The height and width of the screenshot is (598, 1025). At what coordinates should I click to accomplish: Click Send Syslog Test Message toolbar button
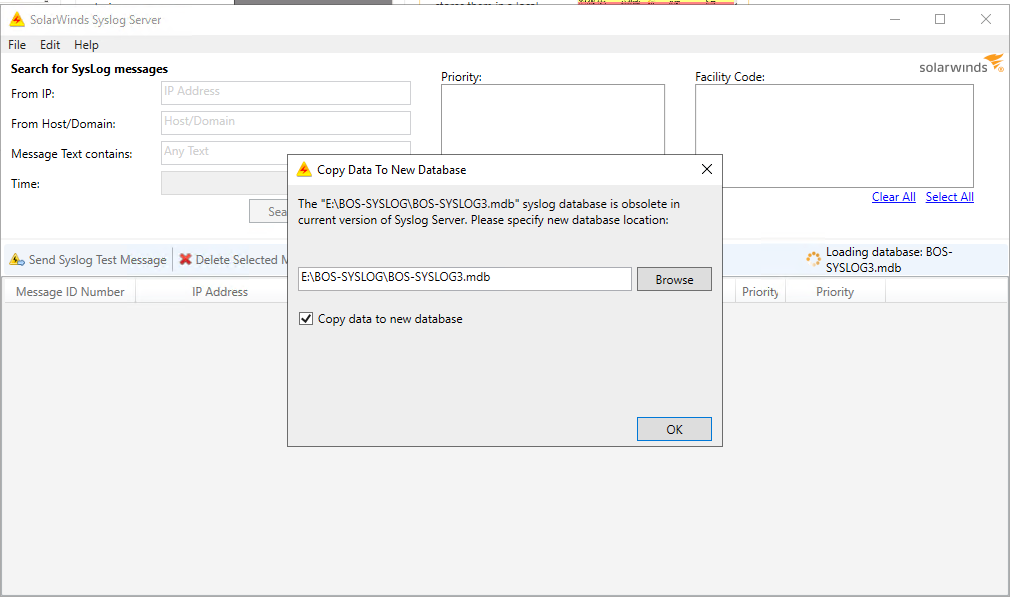point(89,260)
